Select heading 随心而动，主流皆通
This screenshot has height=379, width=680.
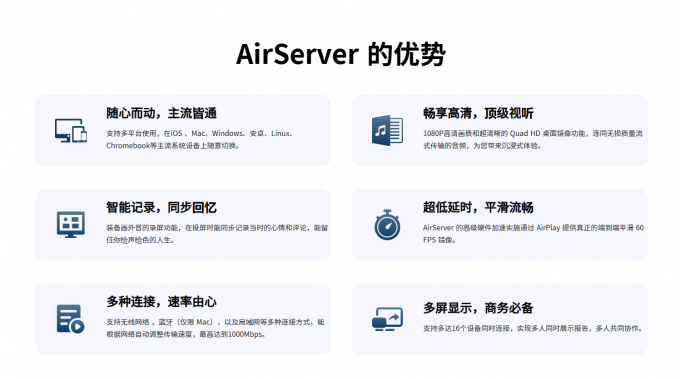161,114
